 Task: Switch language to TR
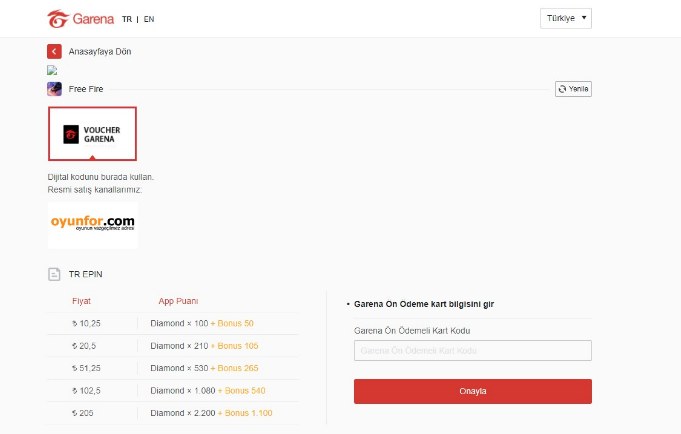(x=127, y=19)
